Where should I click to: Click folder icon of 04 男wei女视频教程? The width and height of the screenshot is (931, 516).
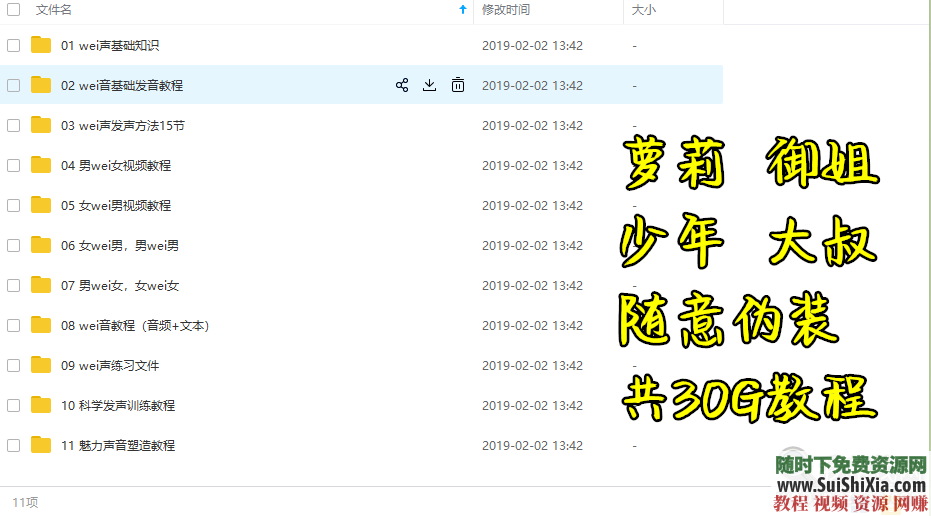tap(41, 165)
